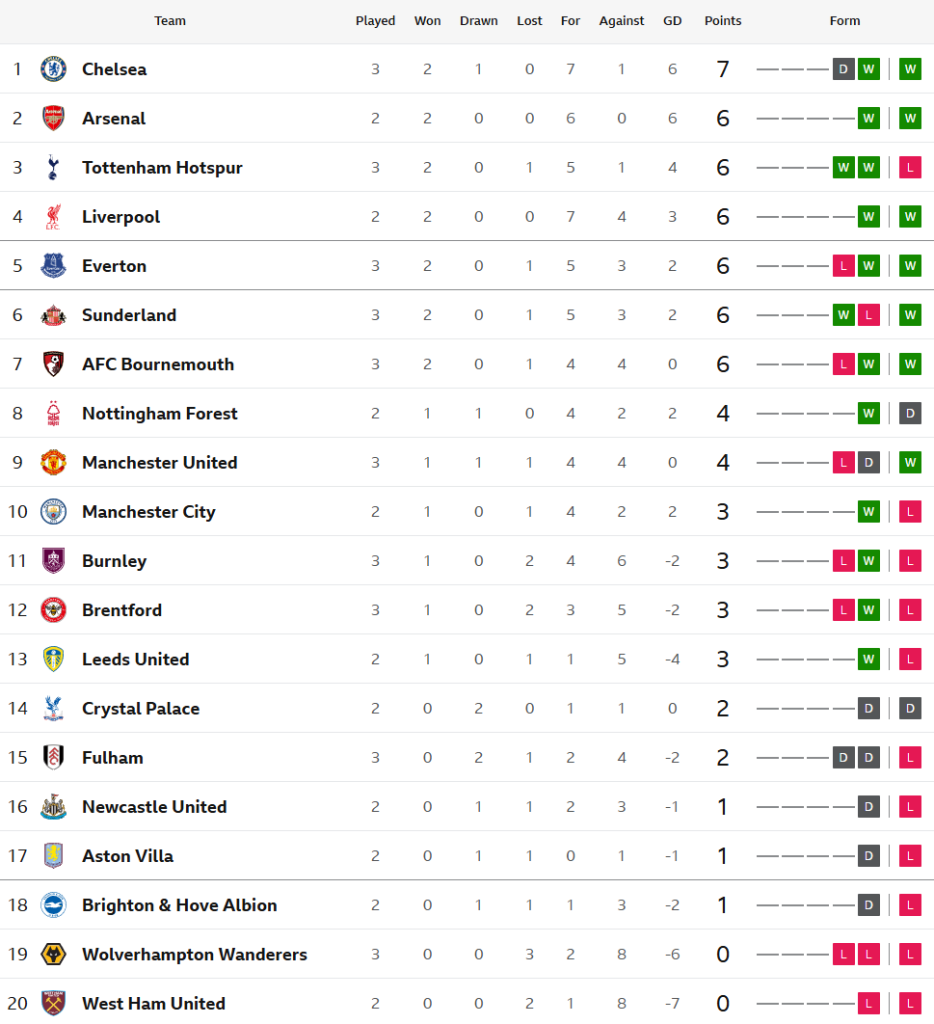Click the Everton club crest icon

53,265
